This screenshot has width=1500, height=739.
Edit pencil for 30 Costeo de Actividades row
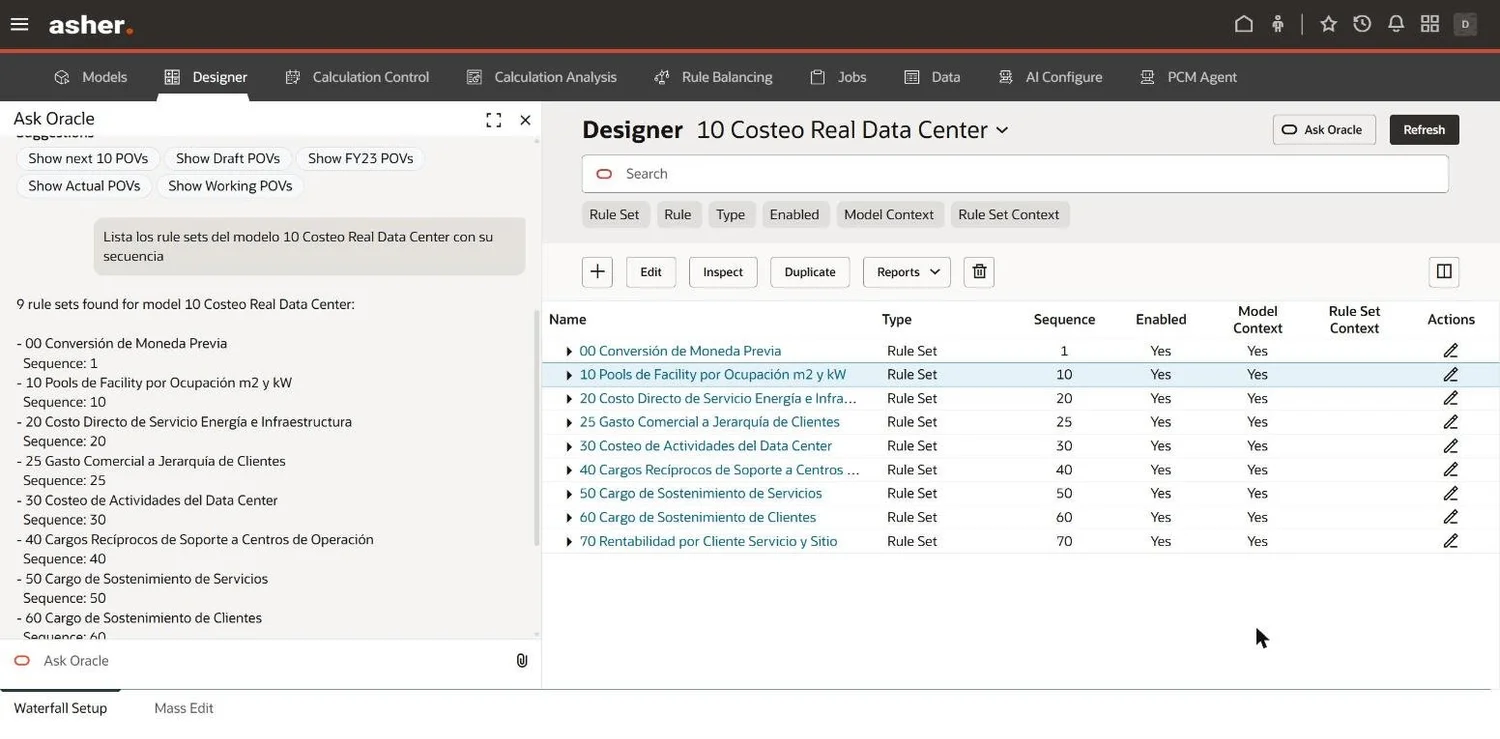click(1451, 446)
